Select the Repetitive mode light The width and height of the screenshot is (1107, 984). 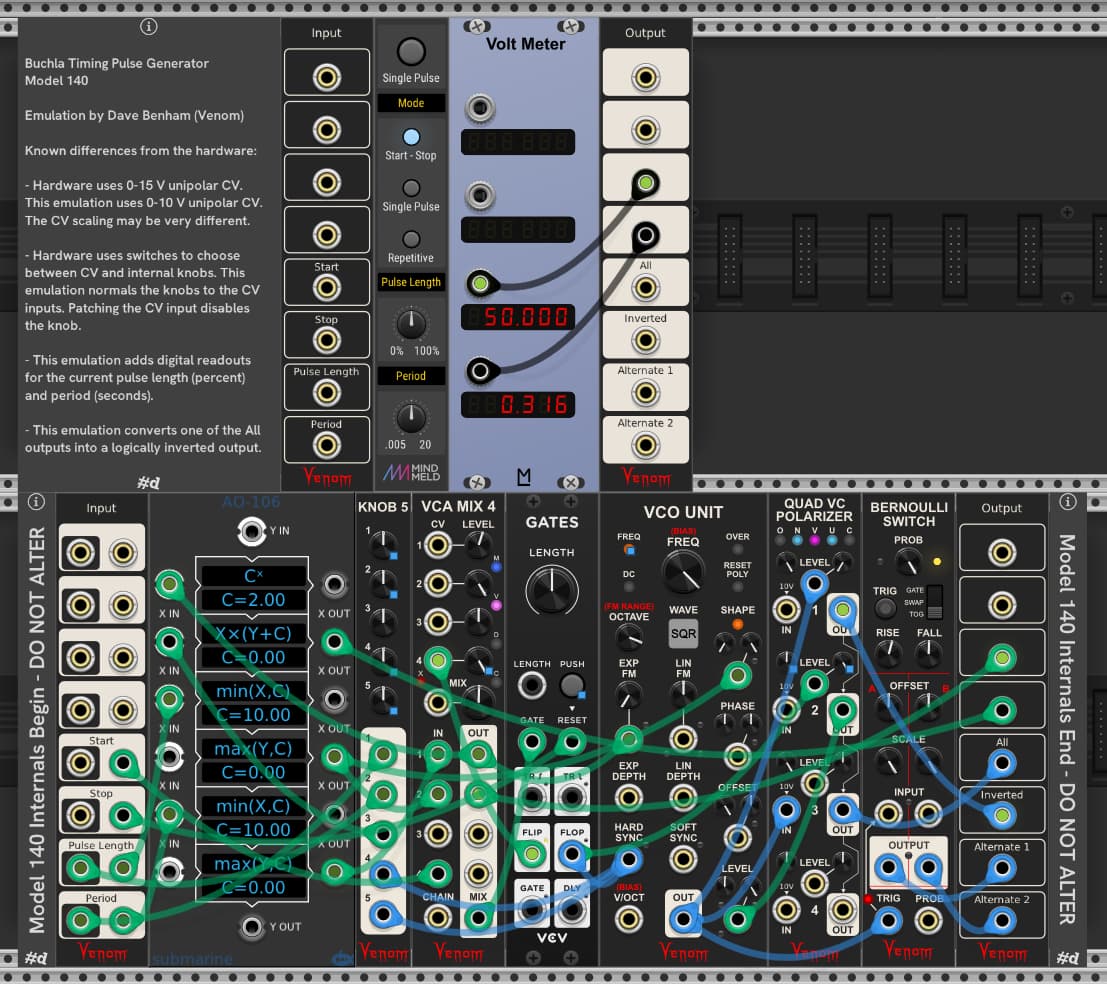point(411,239)
